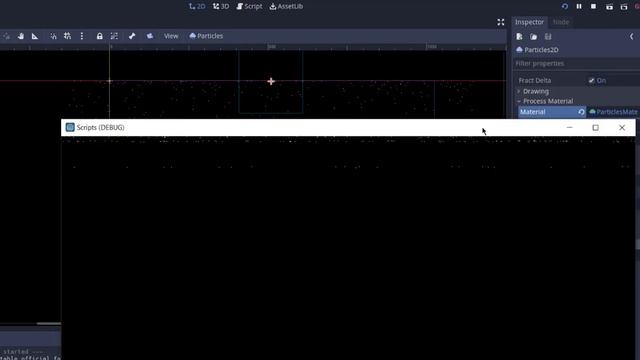Toggle grid snapping icon

(67, 36)
